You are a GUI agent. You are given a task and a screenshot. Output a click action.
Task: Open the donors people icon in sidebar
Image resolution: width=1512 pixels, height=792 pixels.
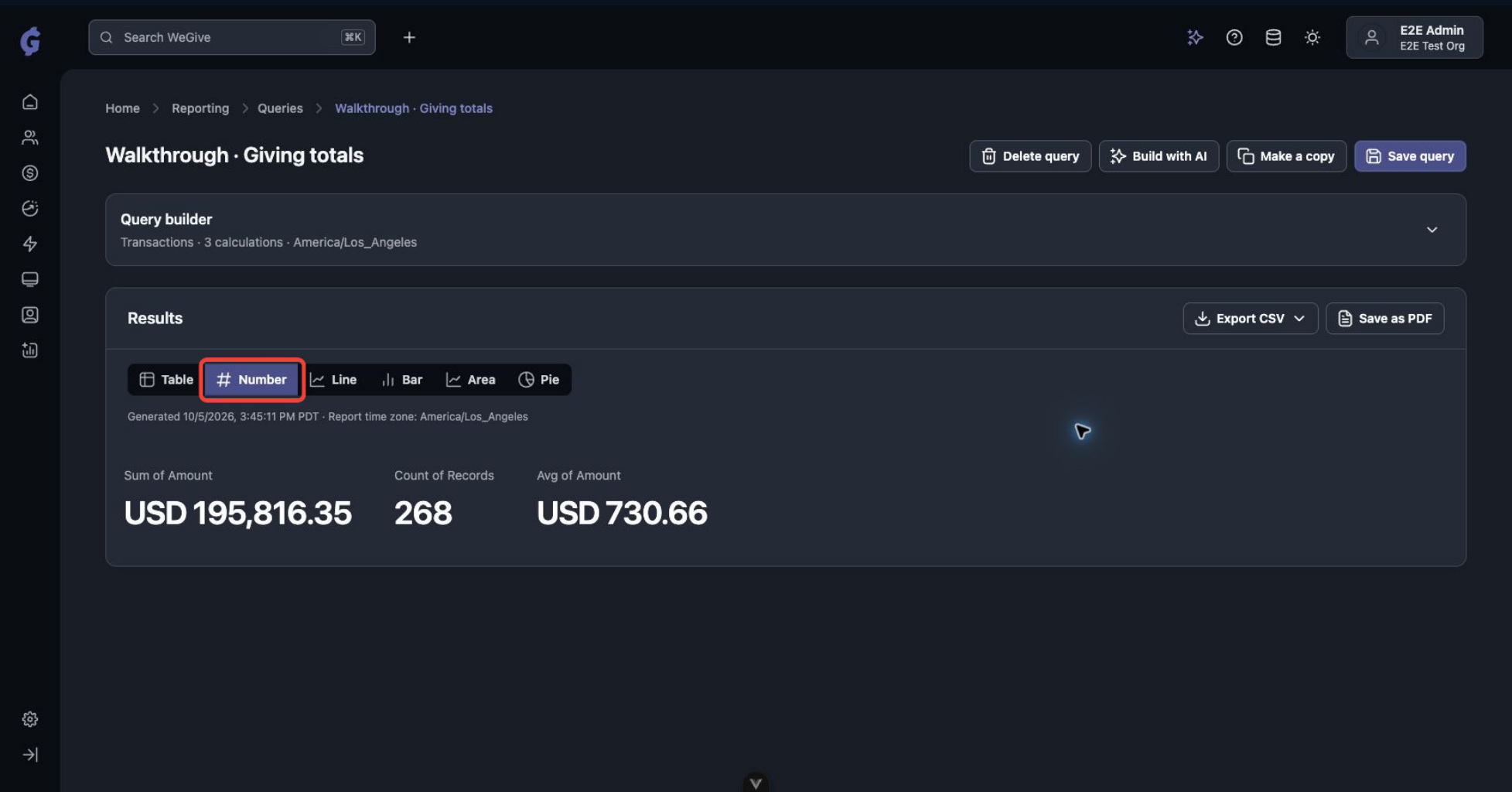pos(29,138)
